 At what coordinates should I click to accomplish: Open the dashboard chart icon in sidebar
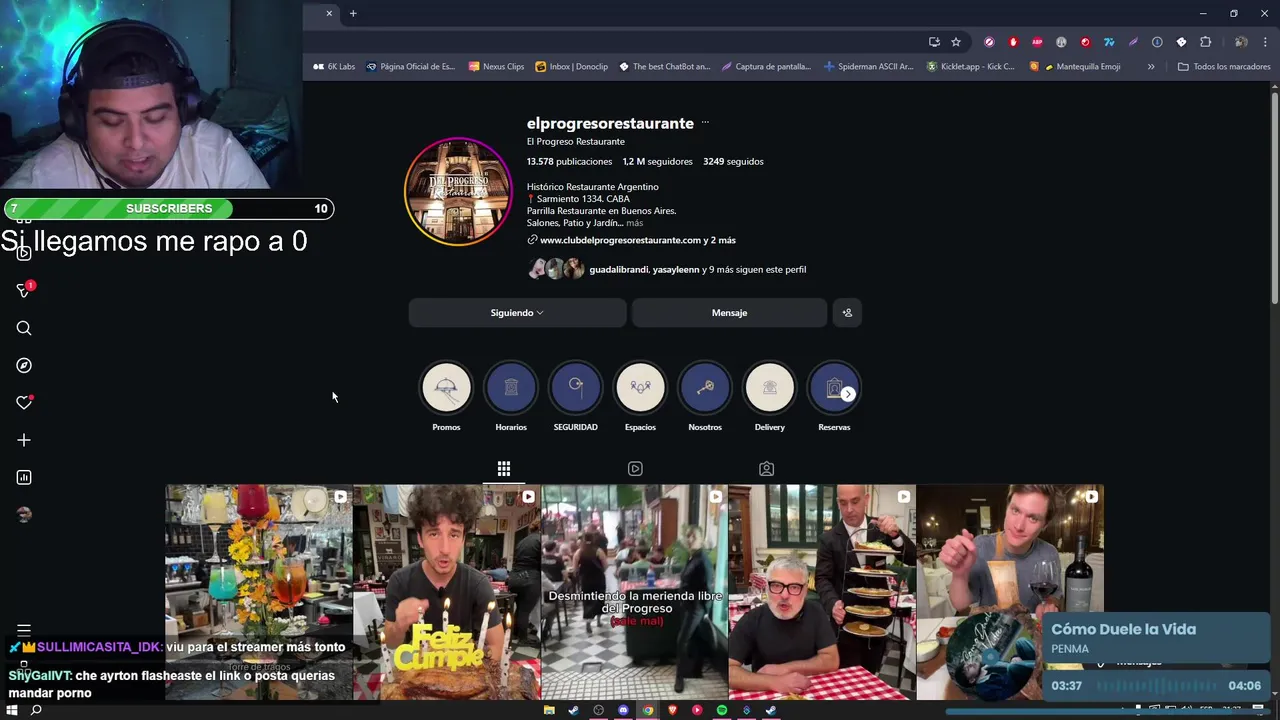click(24, 477)
